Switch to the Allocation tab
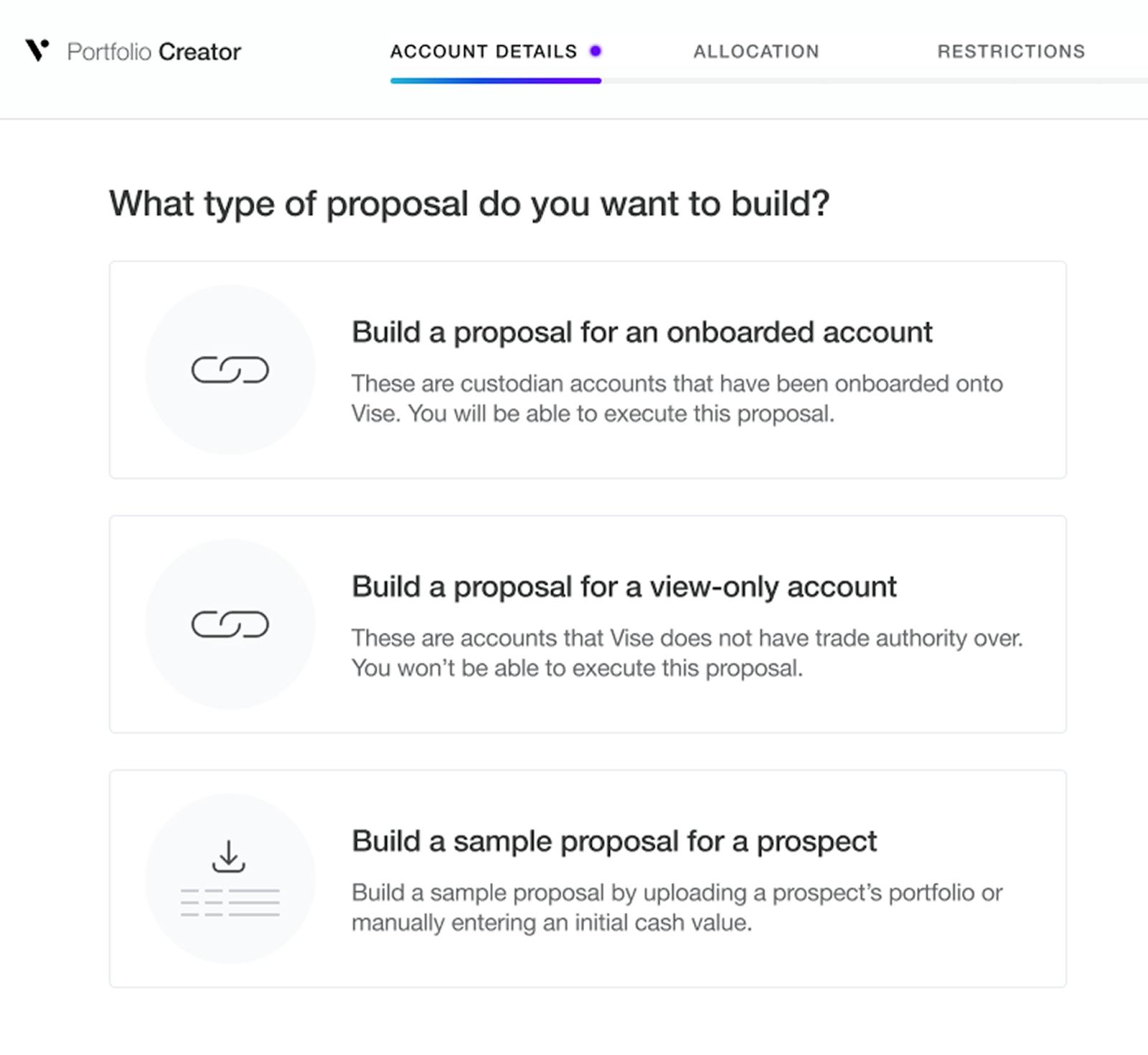 pos(756,52)
